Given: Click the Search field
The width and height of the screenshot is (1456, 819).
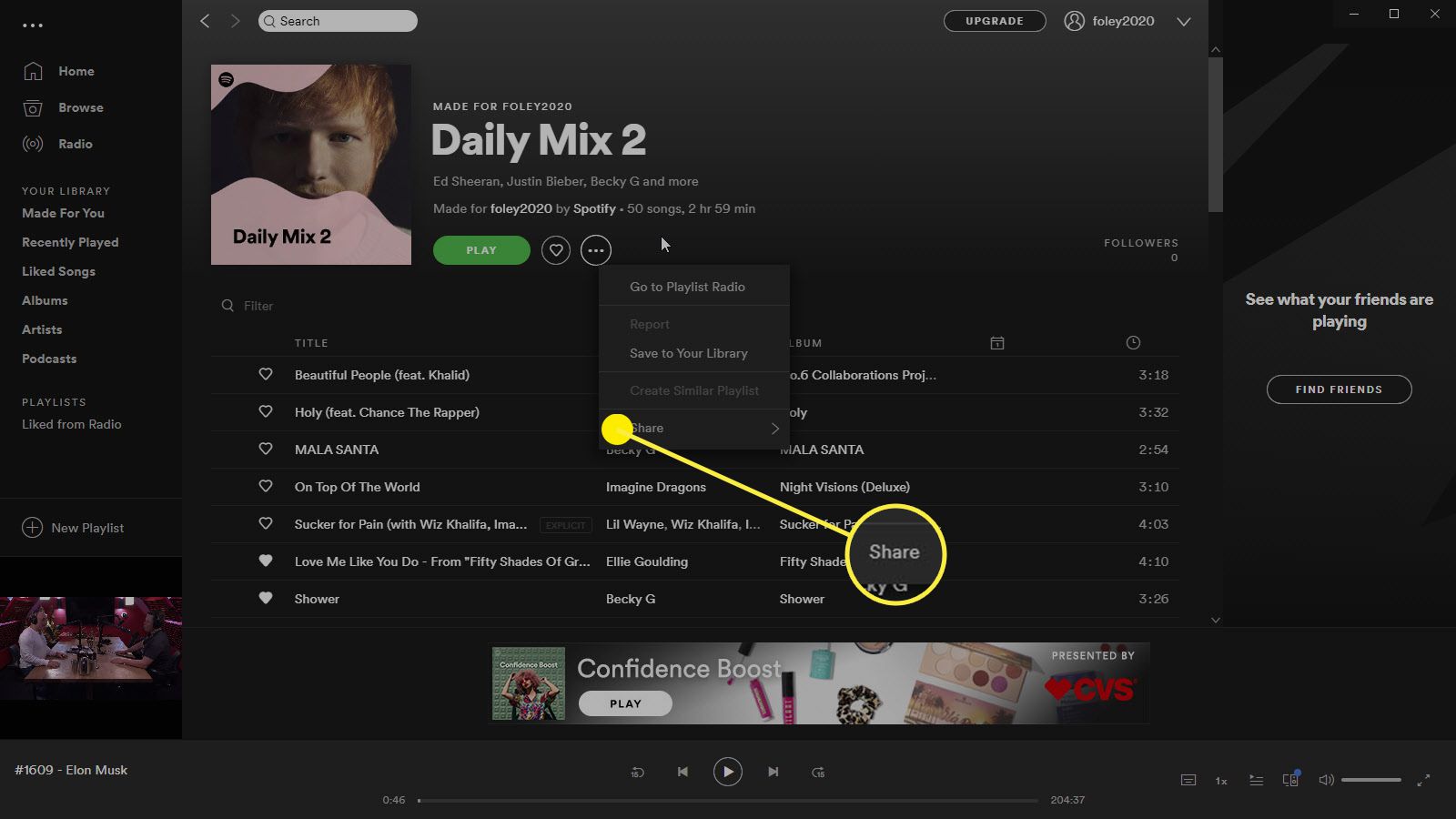Looking at the screenshot, I should click(x=338, y=21).
